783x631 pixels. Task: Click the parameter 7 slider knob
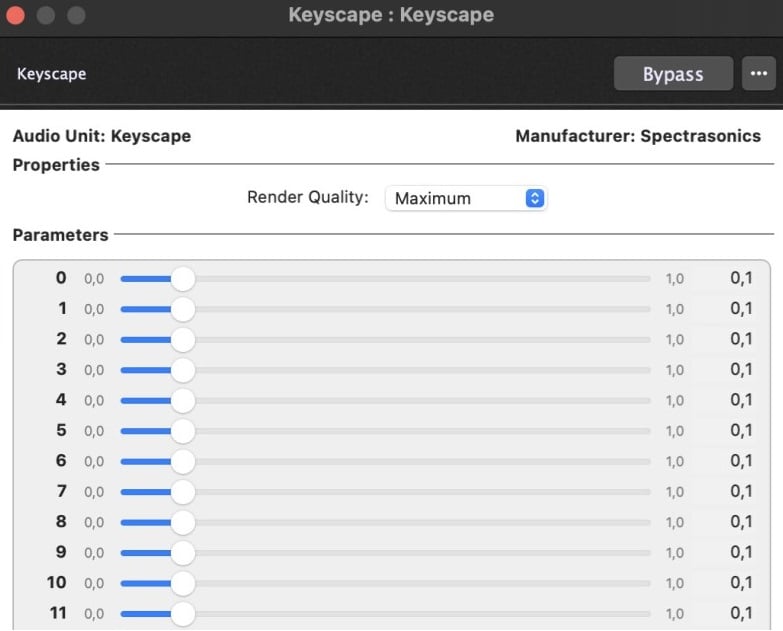pos(183,492)
